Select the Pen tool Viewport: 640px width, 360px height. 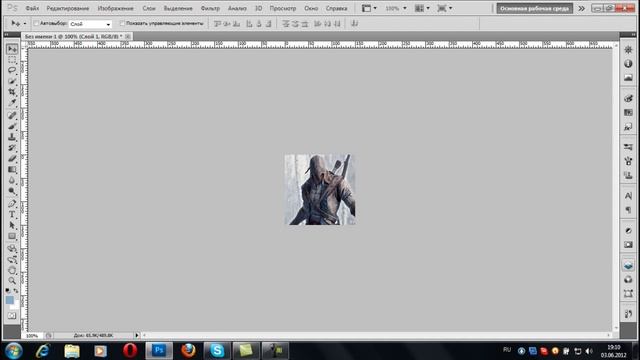[x=12, y=204]
